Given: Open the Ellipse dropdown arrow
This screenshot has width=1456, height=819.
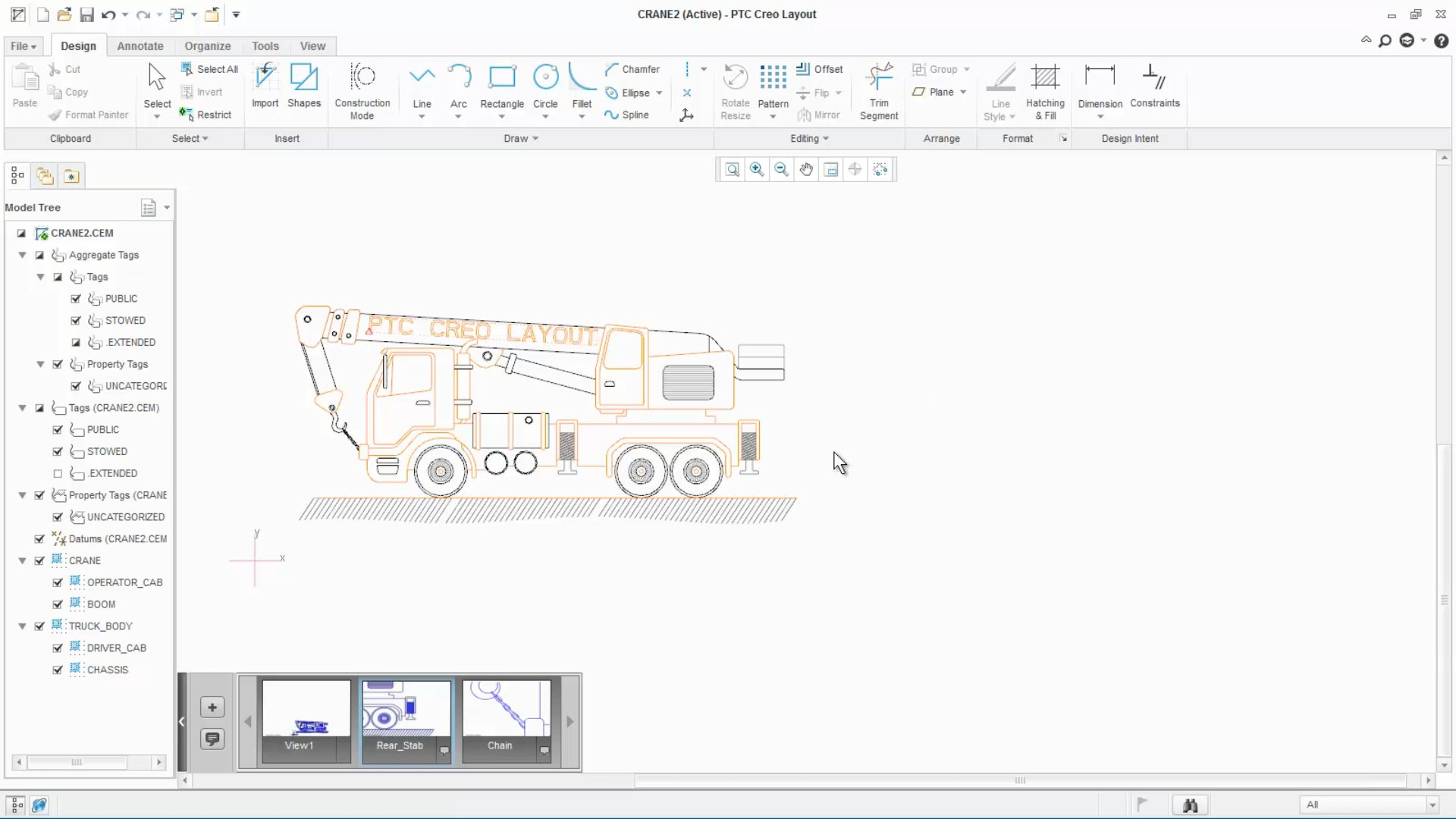Looking at the screenshot, I should click(x=659, y=93).
